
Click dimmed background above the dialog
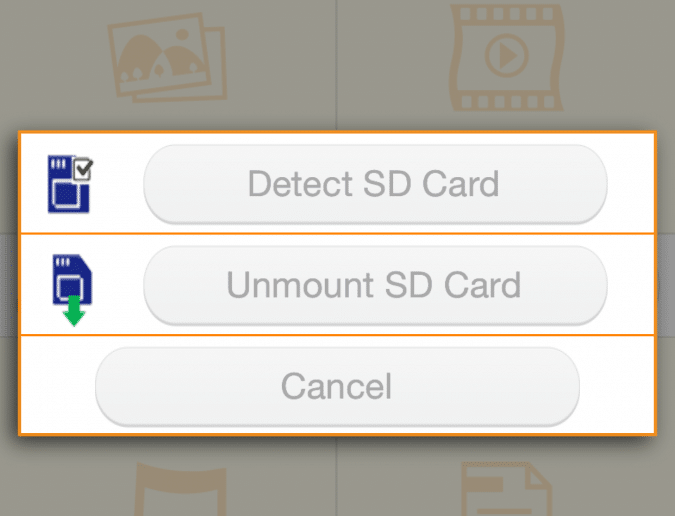(337, 65)
